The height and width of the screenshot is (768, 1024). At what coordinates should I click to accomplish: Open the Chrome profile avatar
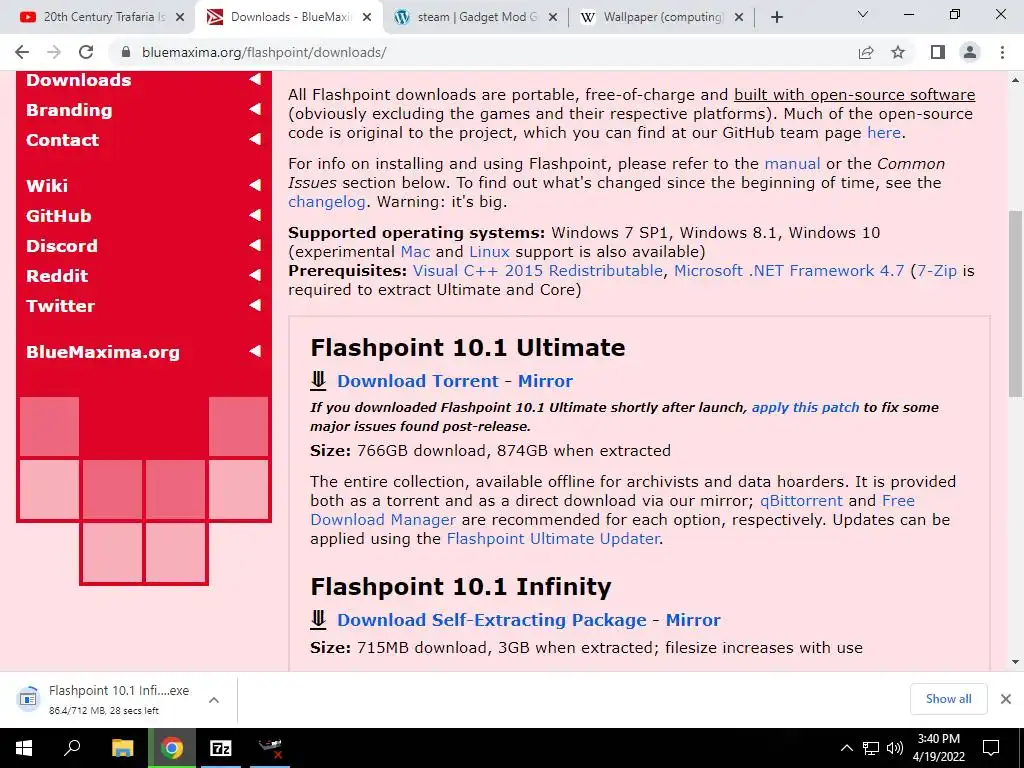[970, 52]
